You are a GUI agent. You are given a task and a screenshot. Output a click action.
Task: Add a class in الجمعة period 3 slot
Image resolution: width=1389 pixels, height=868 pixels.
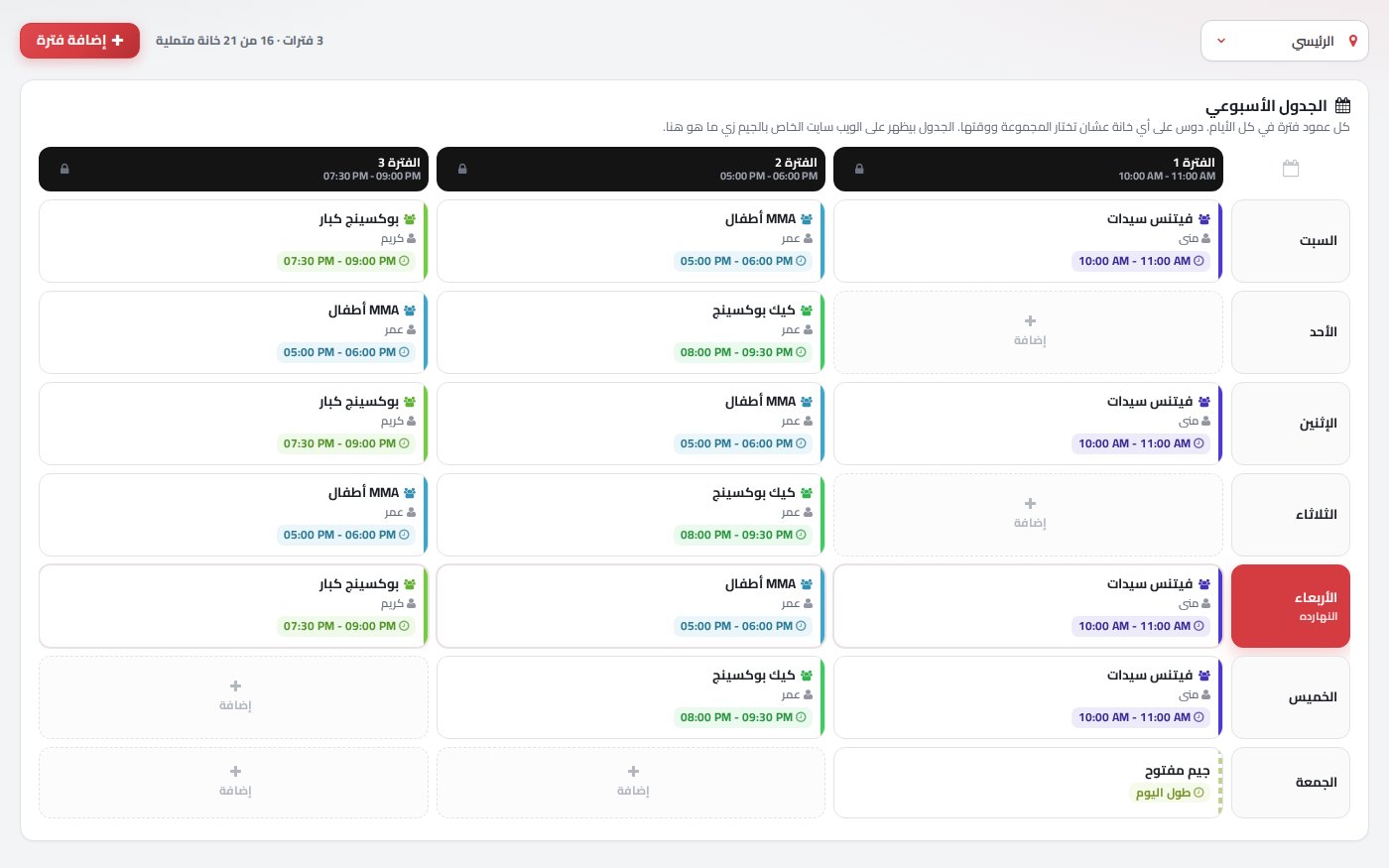coord(233,783)
